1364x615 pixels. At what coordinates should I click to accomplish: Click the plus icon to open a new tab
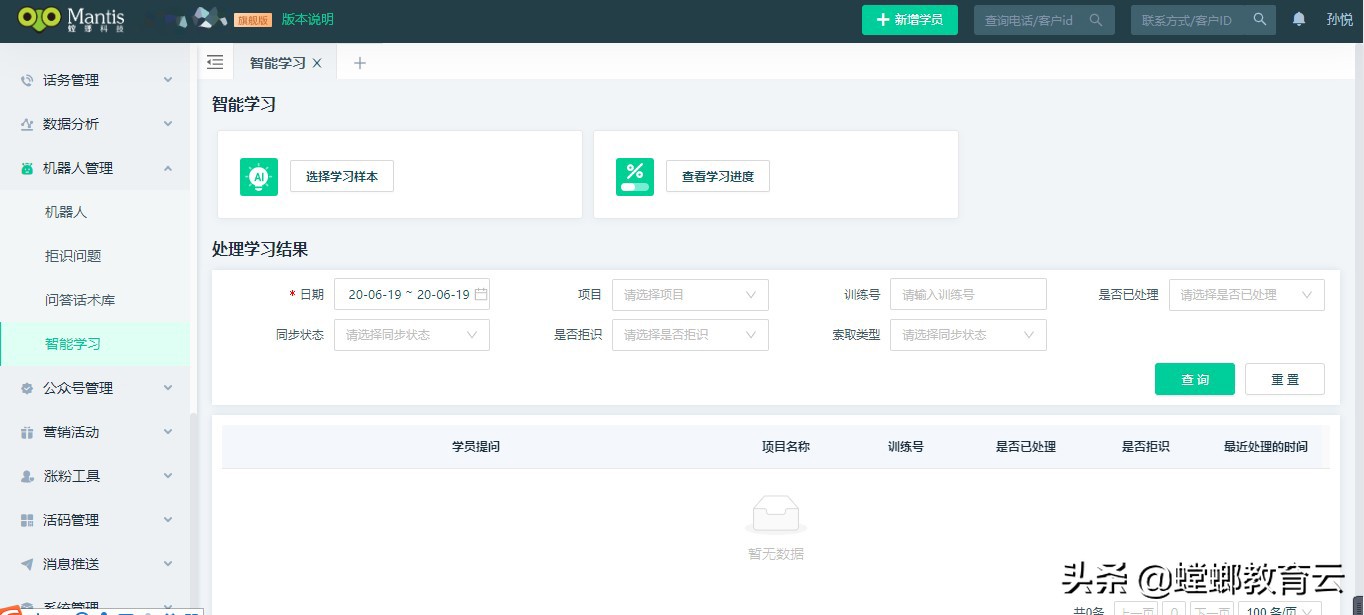pyautogui.click(x=359, y=62)
